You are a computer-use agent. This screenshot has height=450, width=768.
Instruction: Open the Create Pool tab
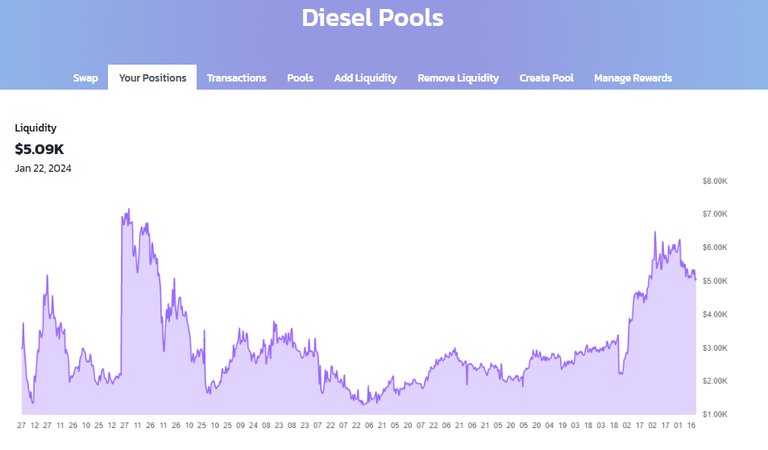pyautogui.click(x=546, y=78)
